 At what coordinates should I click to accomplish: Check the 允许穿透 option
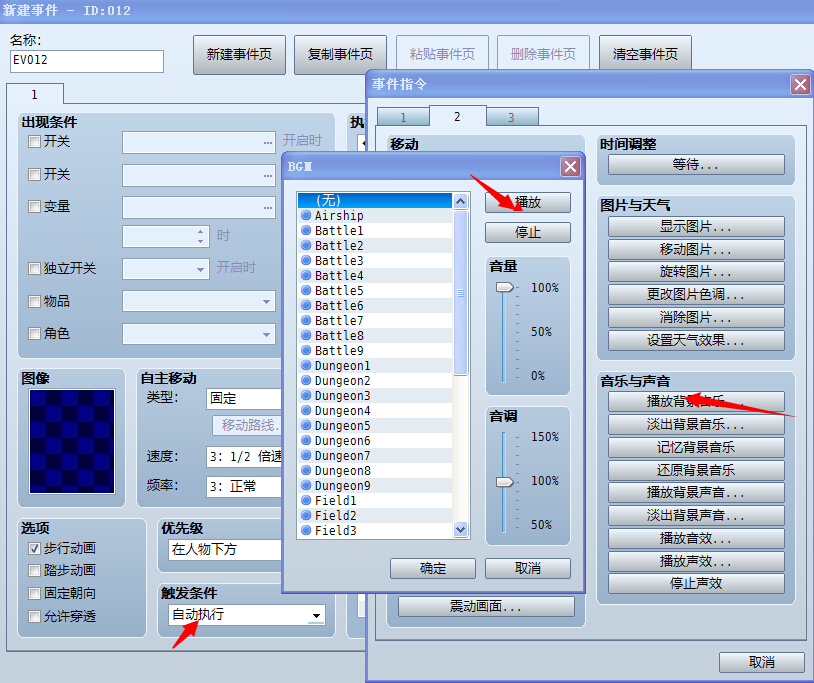[x=34, y=616]
